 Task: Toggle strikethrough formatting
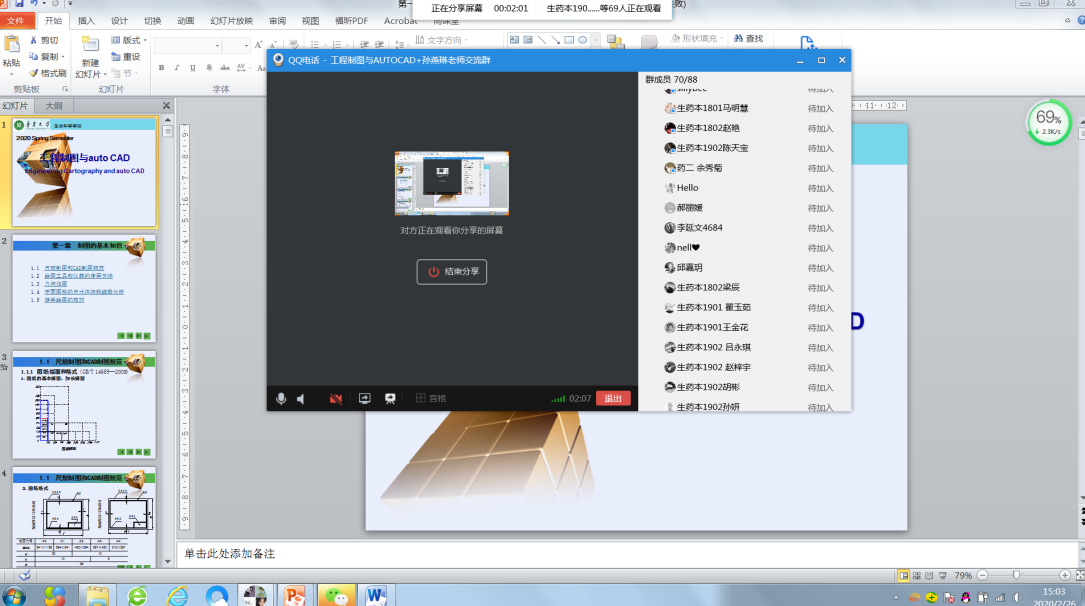click(x=225, y=67)
